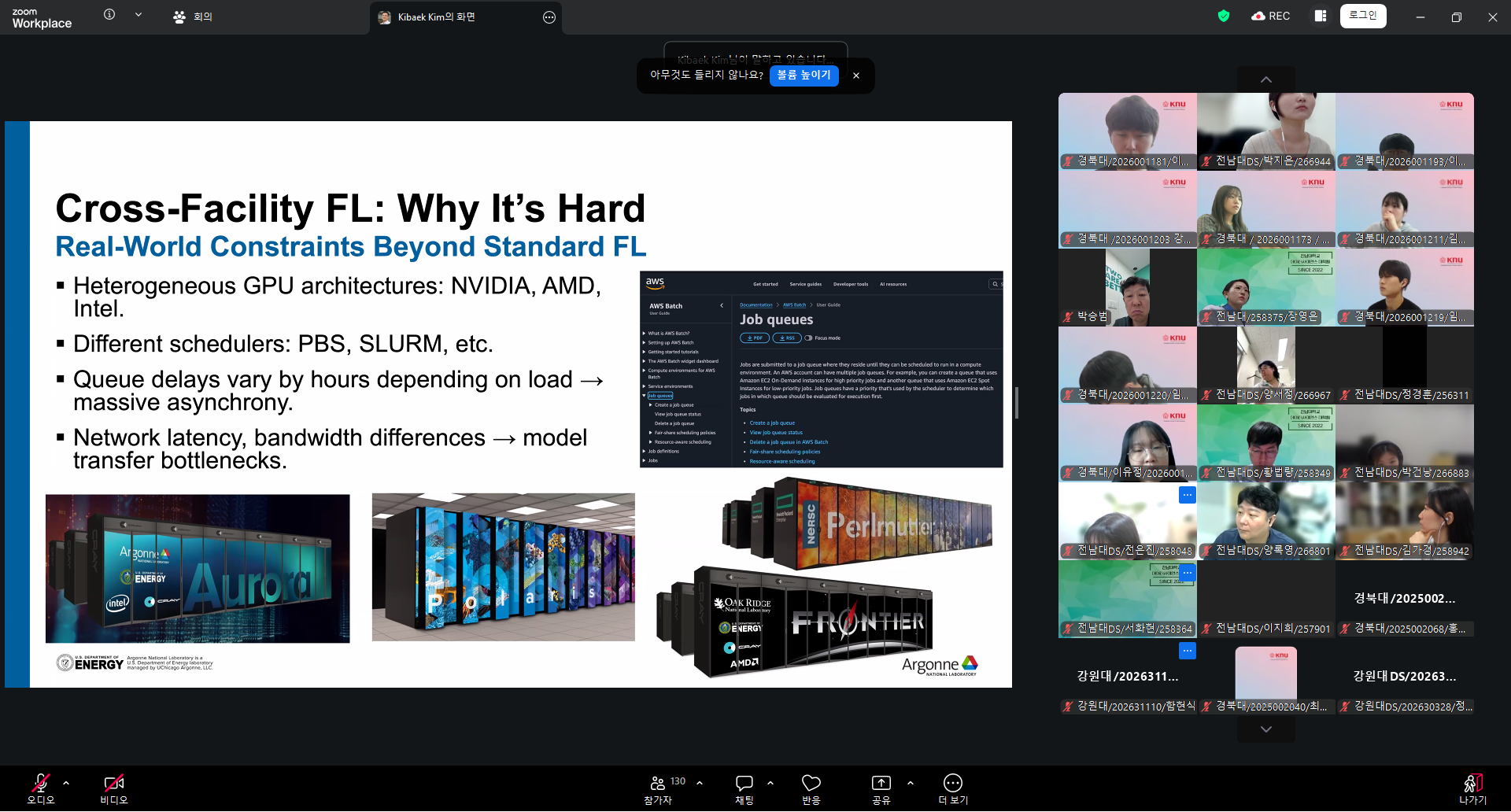Viewport: 1511px width, 812px height.
Task: Expand the Zoom Workplace dropdown chevron
Action: (139, 15)
